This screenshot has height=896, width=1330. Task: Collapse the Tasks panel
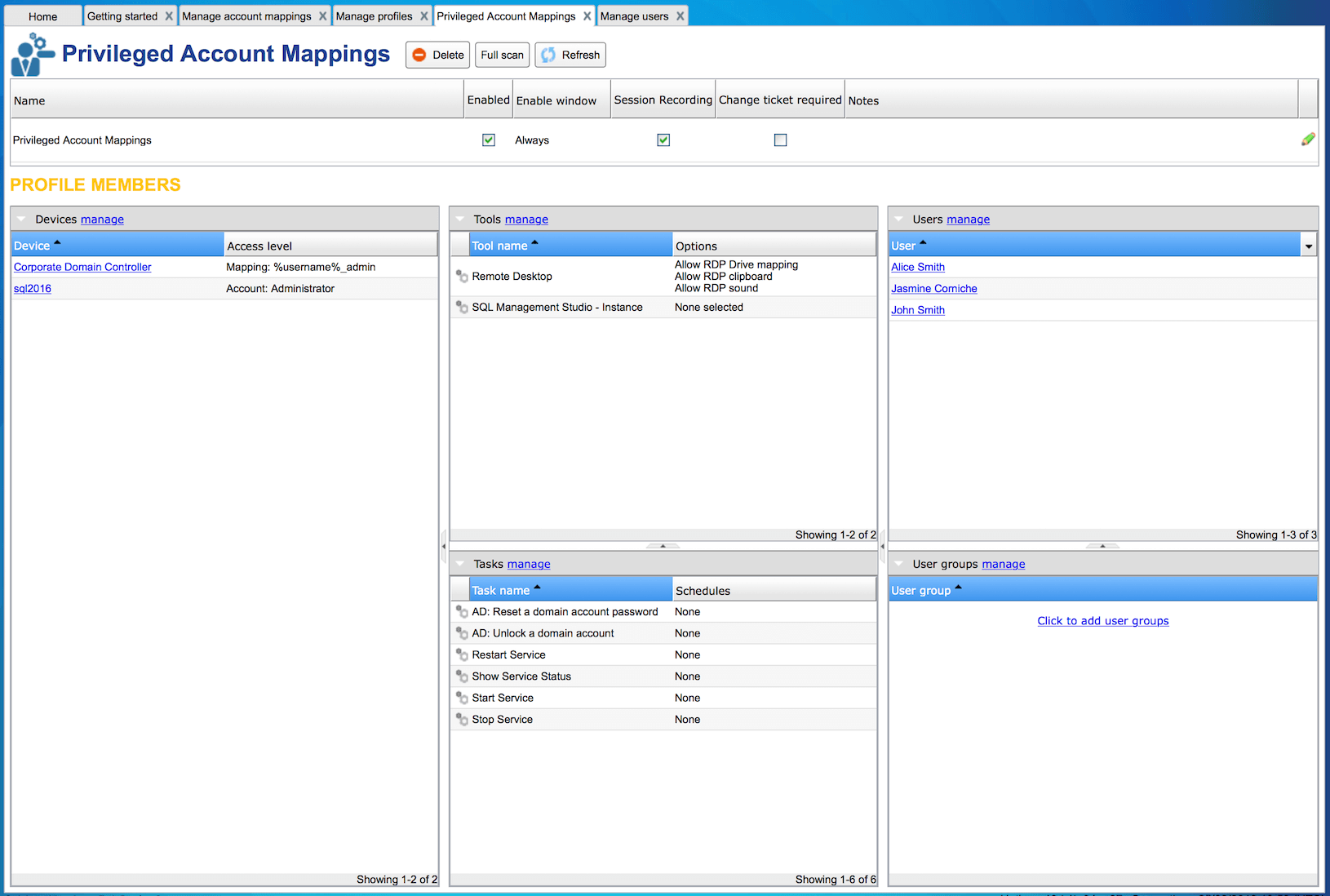point(460,564)
